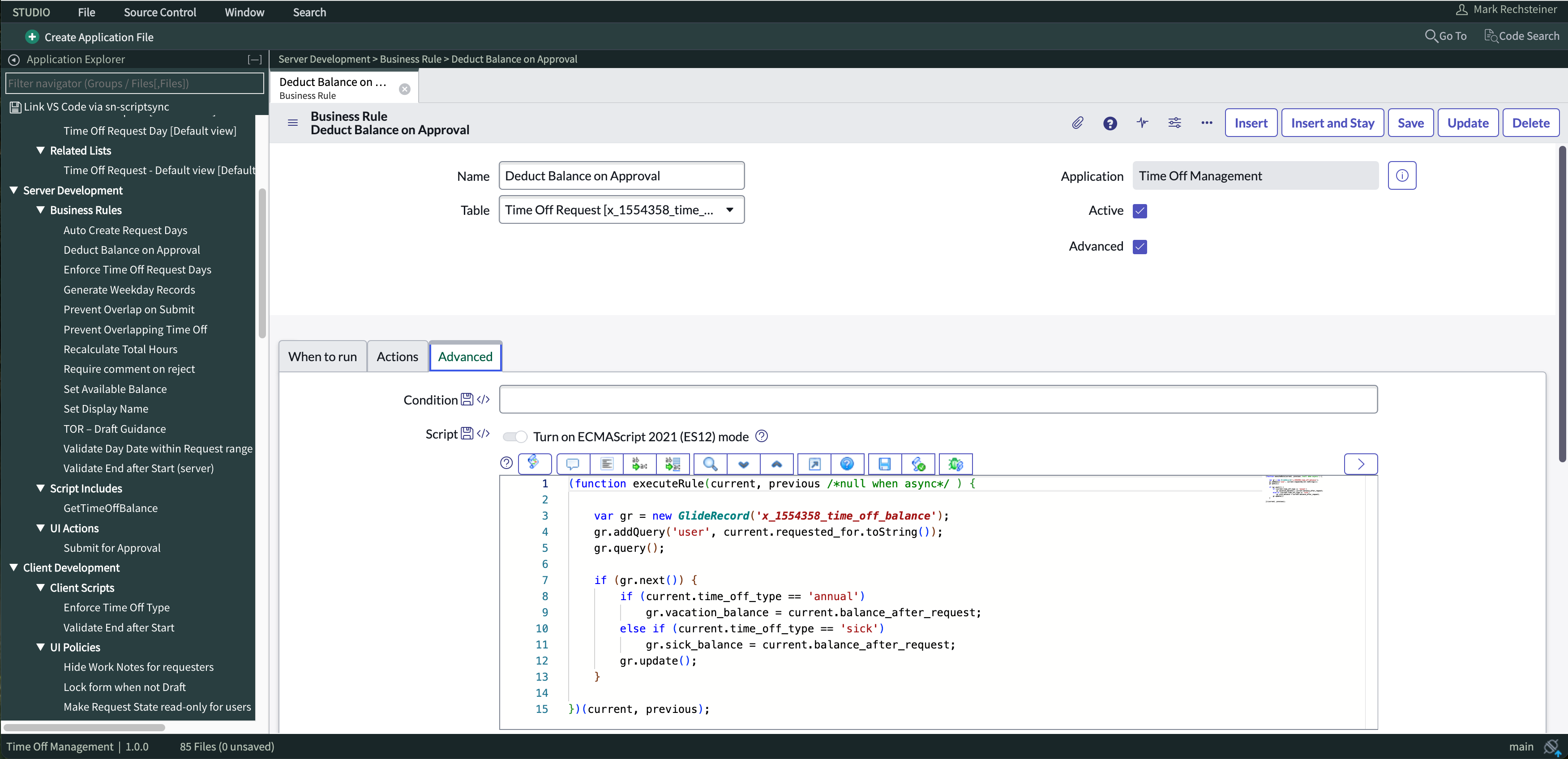Image resolution: width=1568 pixels, height=759 pixels.
Task: Collapse the Client Scripts group
Action: coord(40,588)
